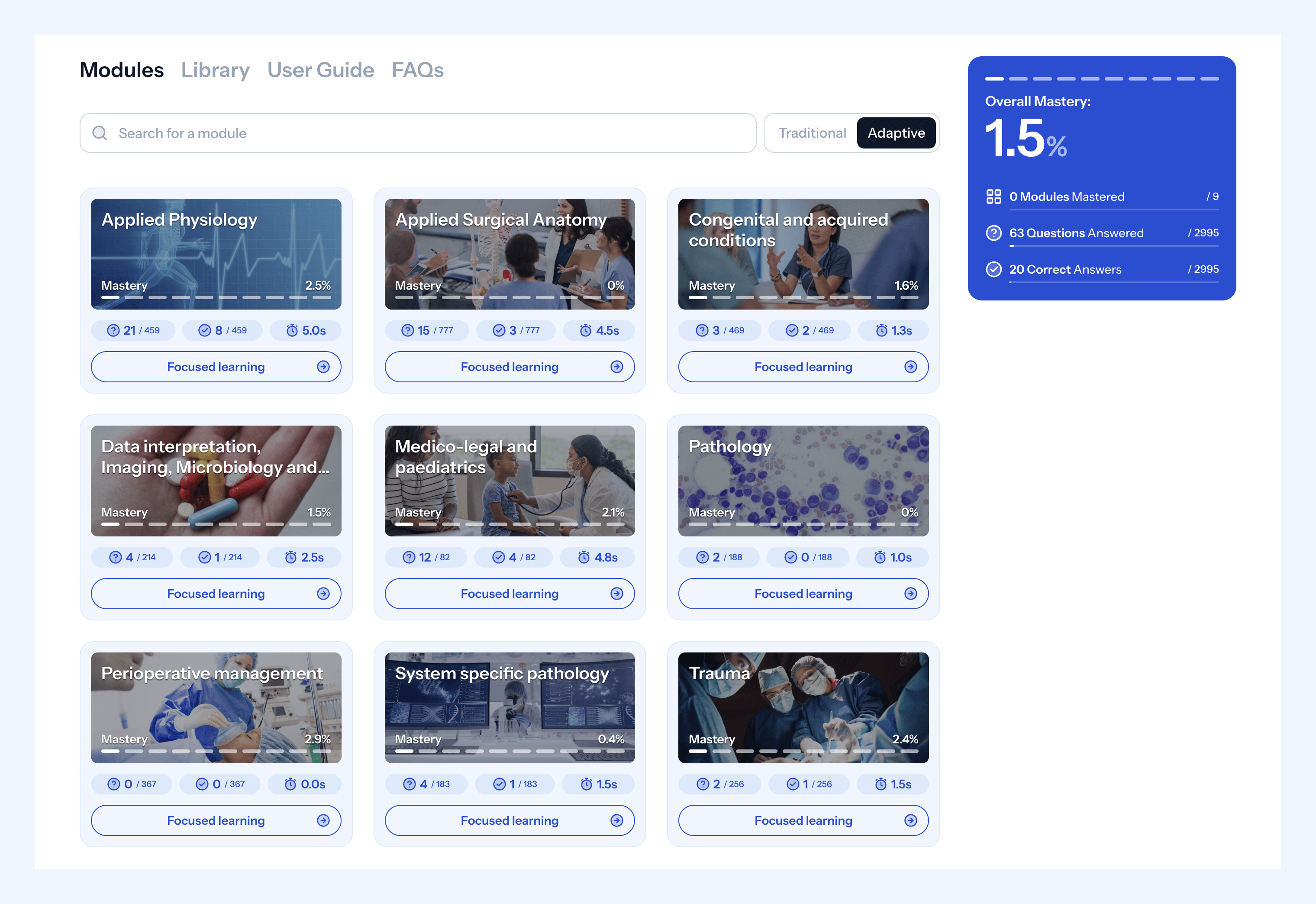Click Pathology '0 / 188' correct count
1316x904 pixels.
point(816,557)
